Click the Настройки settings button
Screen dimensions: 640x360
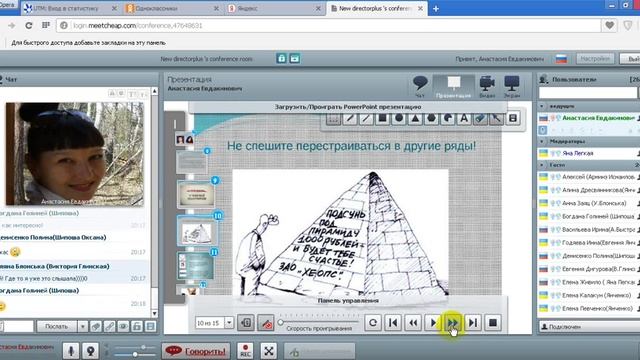coord(595,59)
